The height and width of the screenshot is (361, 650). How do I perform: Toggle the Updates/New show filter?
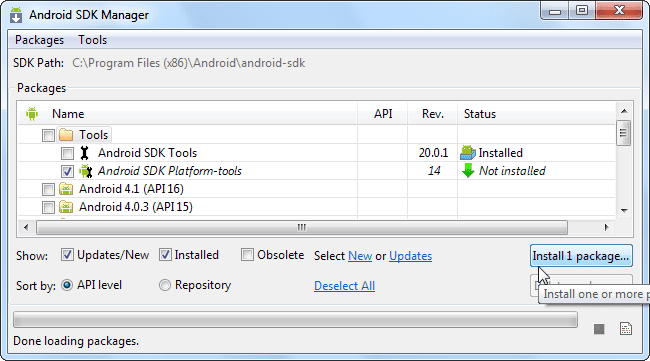(67, 255)
